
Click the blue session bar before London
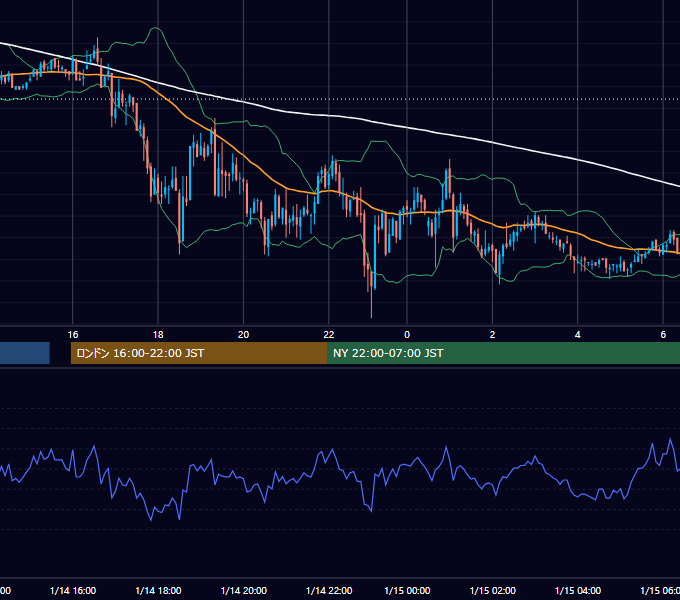[x=25, y=353]
